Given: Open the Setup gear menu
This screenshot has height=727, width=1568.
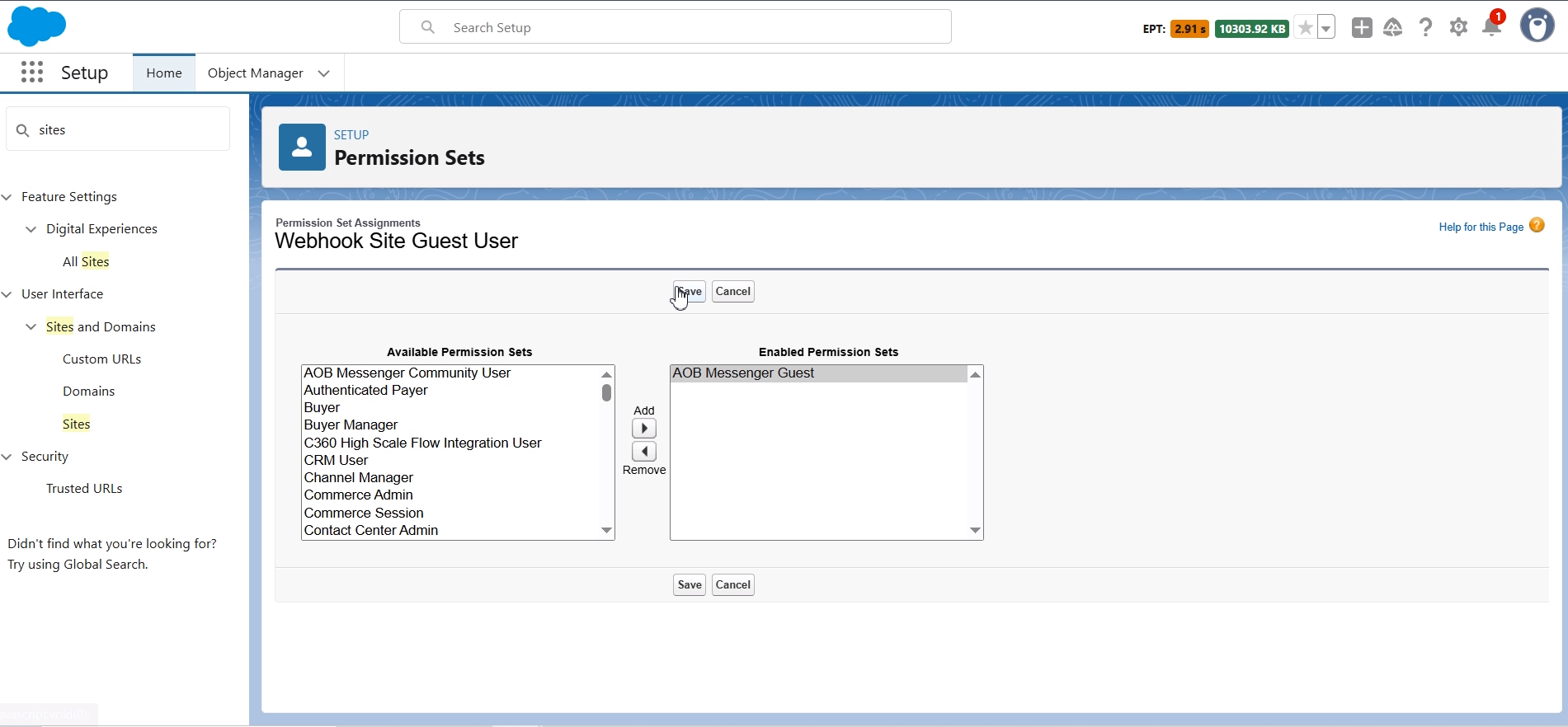Looking at the screenshot, I should pos(1458,27).
